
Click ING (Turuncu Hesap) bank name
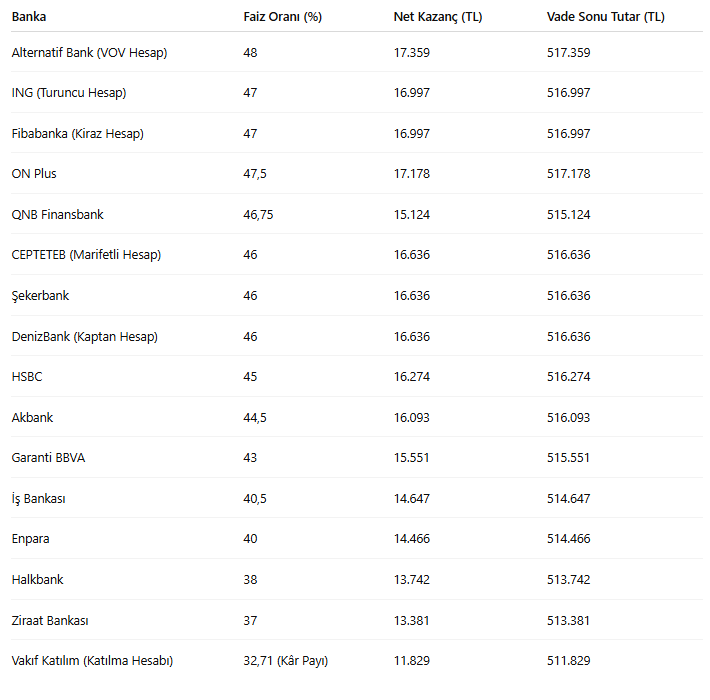click(x=68, y=93)
